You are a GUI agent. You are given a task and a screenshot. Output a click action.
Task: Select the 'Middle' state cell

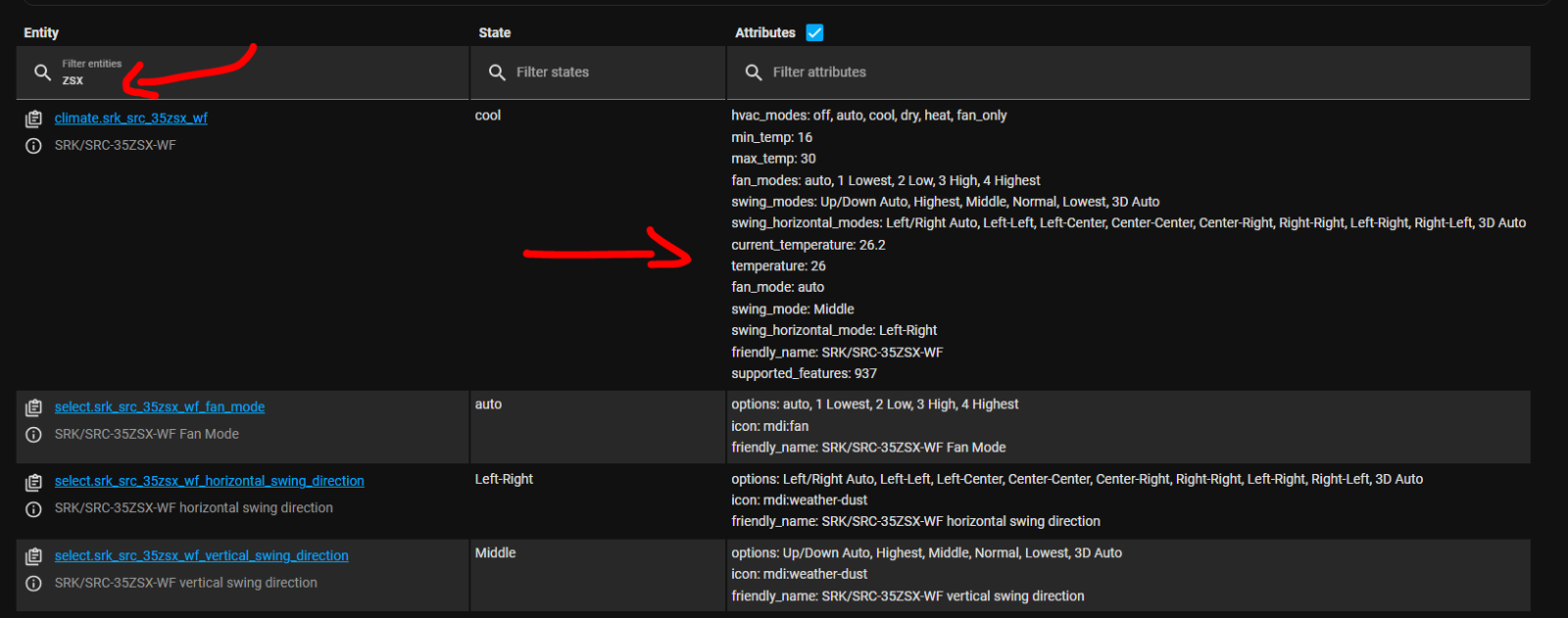point(495,553)
